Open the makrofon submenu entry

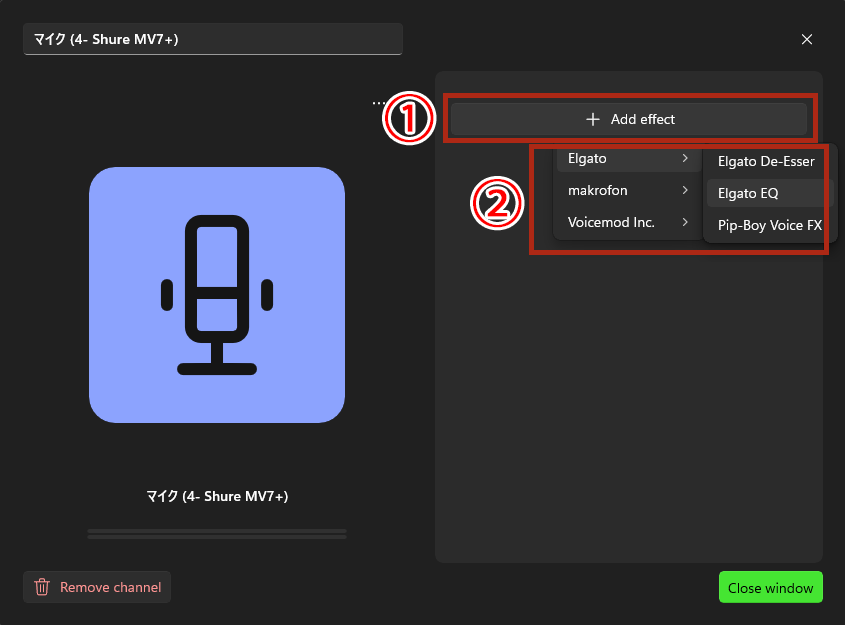tap(628, 191)
